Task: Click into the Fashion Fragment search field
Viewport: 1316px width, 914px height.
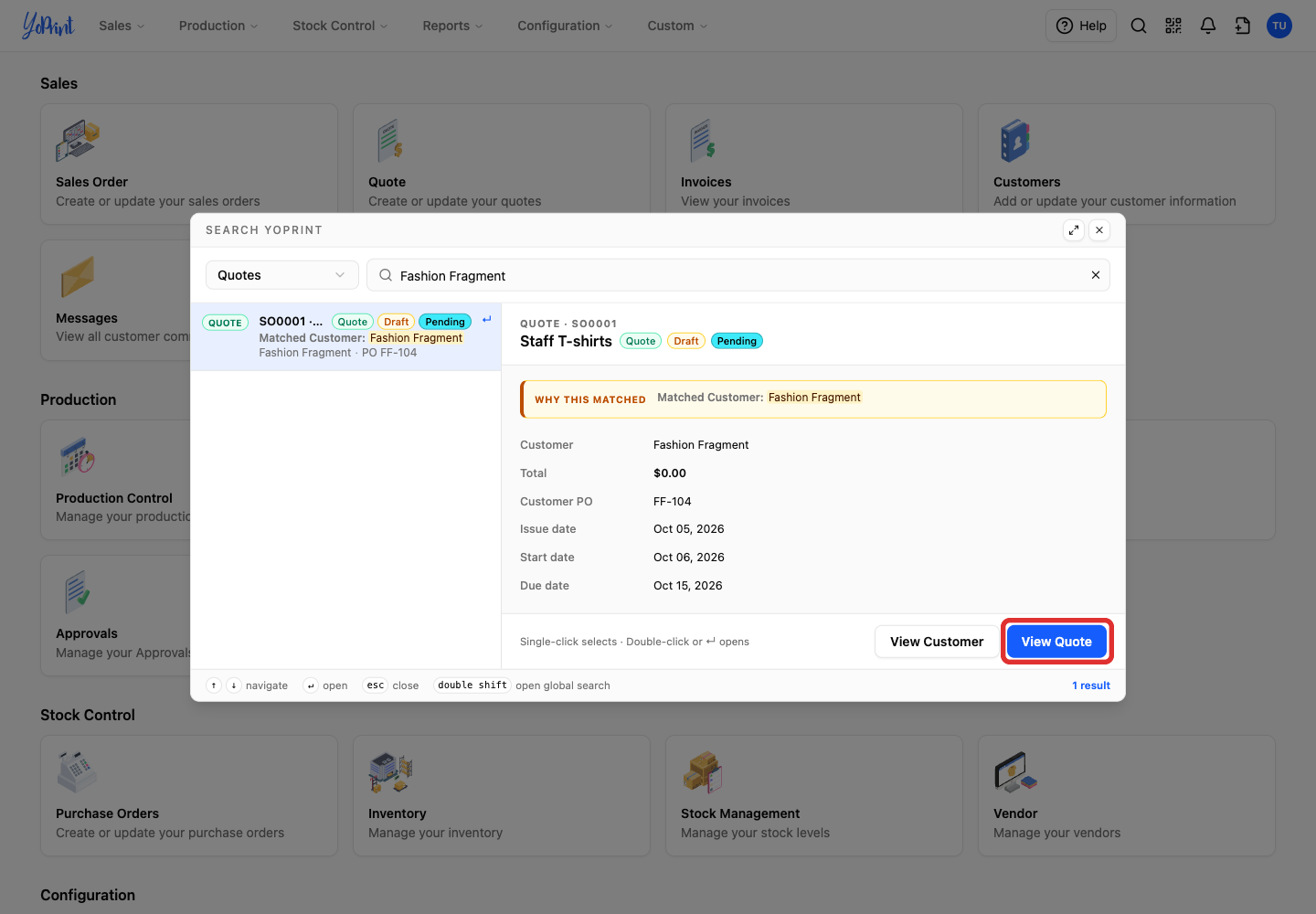Action: point(738,275)
